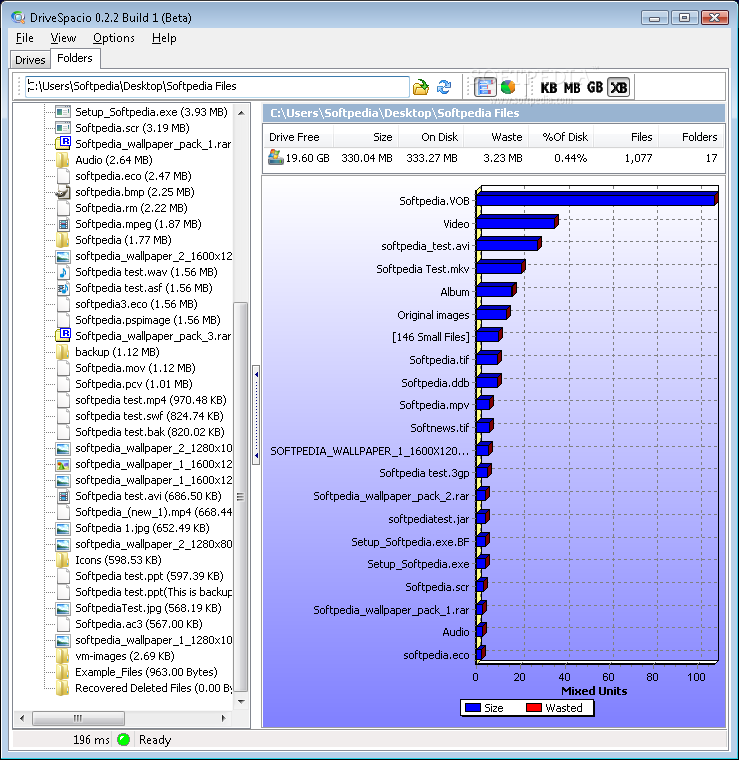Select softpedia test.mp4 (970.48 KB) row
Image resolution: width=739 pixels, height=760 pixels.
(151, 400)
